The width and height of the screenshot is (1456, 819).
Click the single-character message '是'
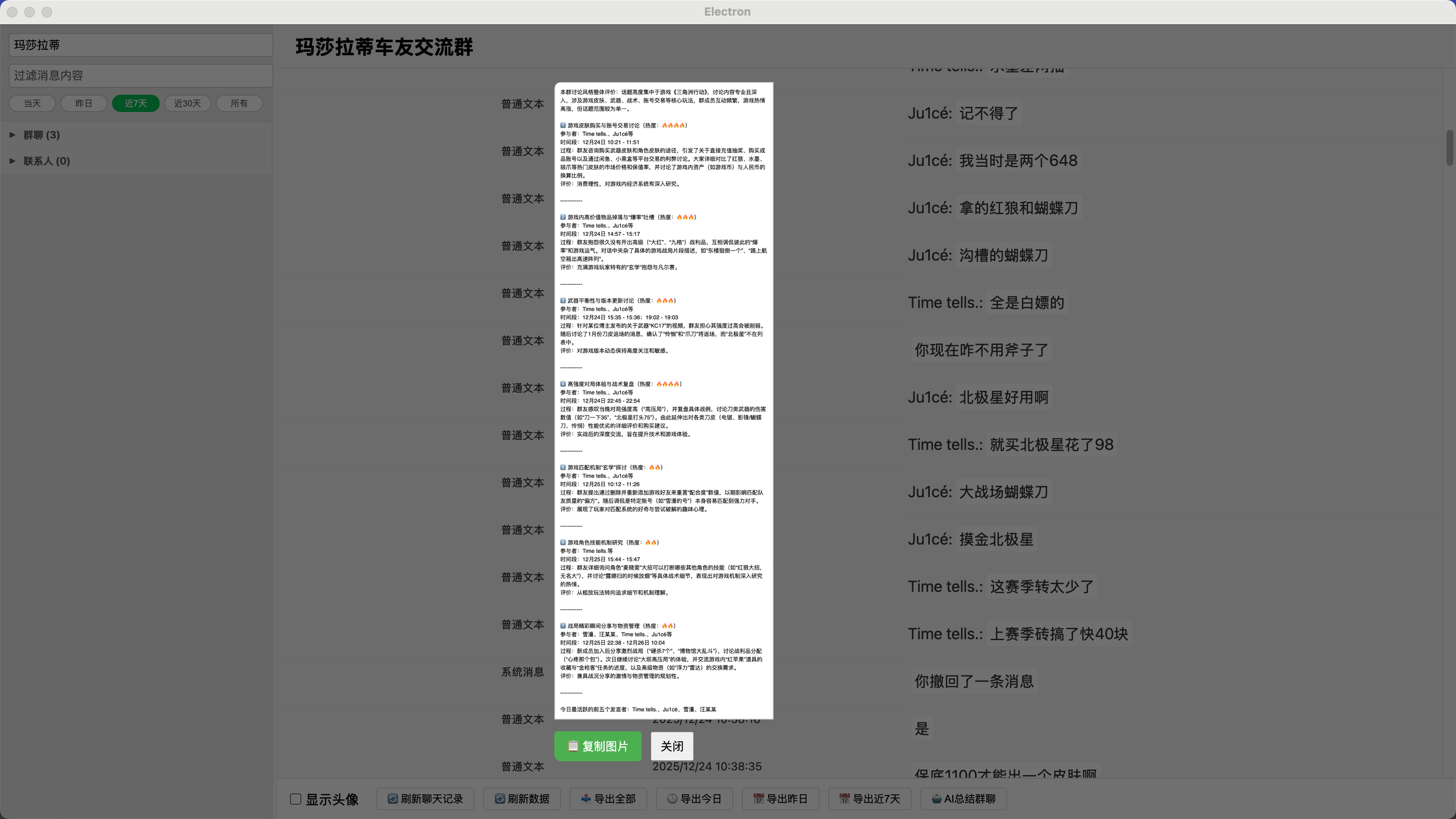click(x=921, y=729)
